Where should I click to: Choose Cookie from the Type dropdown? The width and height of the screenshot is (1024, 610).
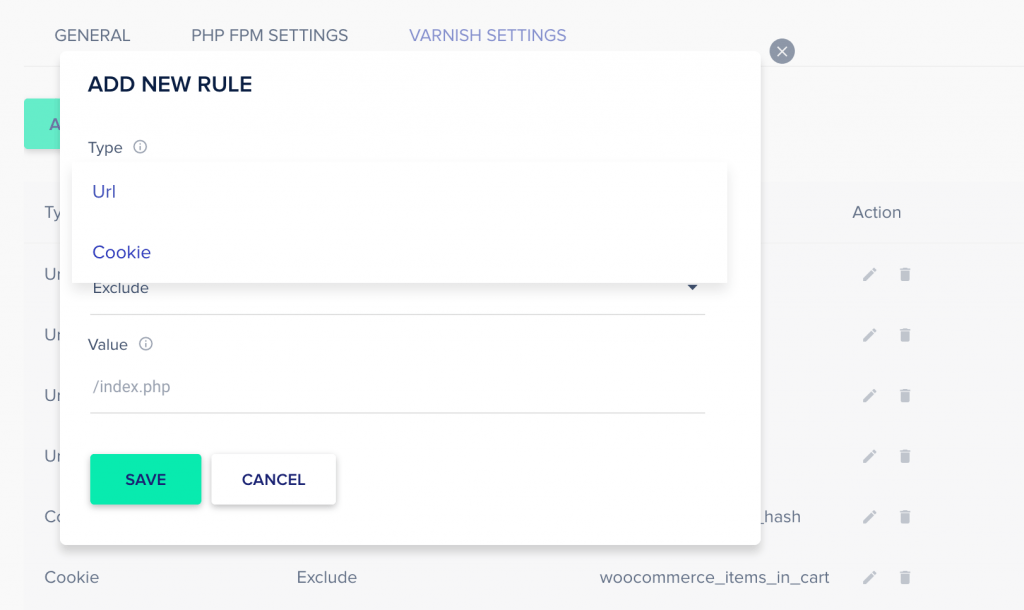coord(121,252)
